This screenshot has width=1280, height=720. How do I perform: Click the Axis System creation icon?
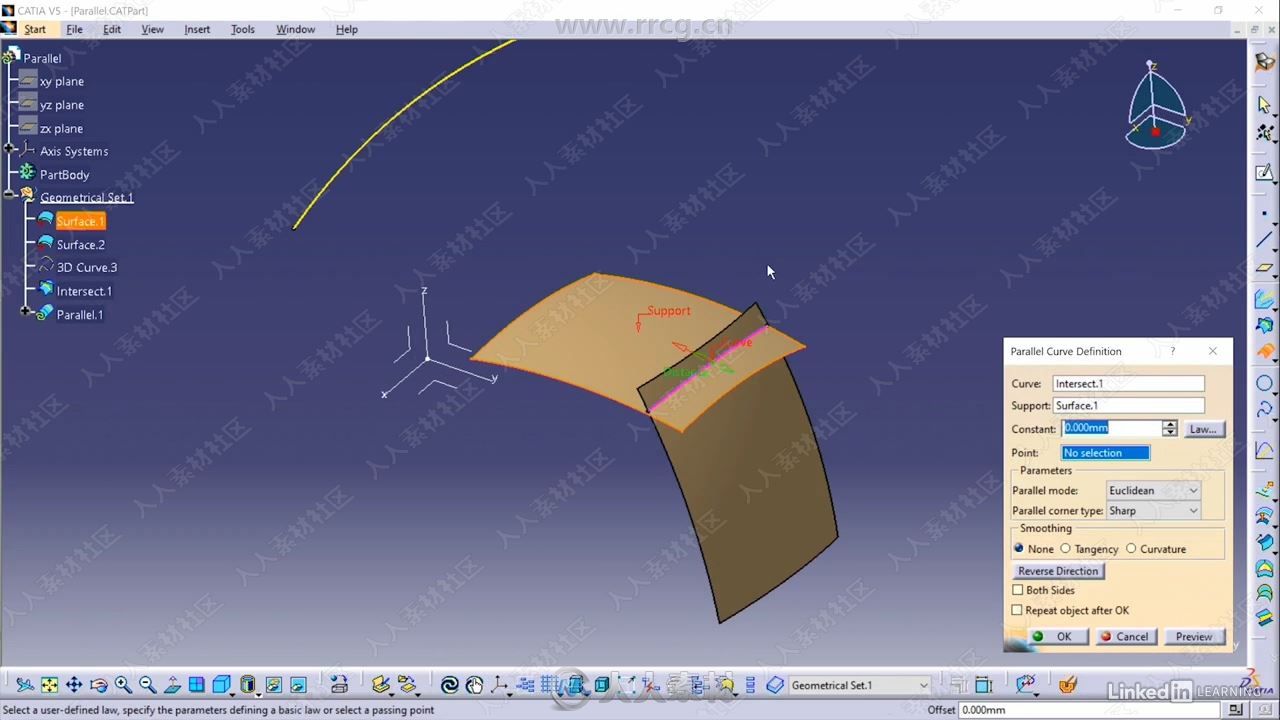point(499,685)
